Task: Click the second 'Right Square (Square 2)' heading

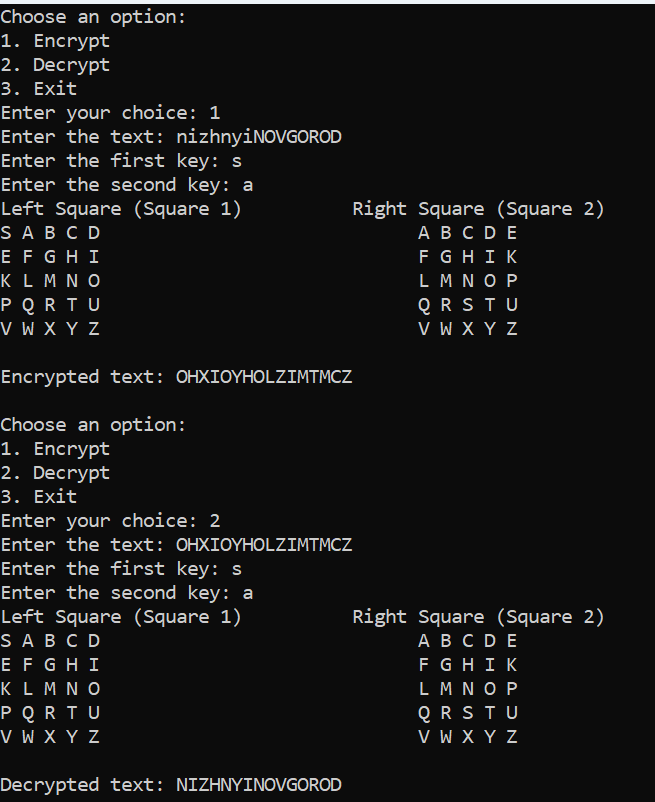Action: click(479, 617)
